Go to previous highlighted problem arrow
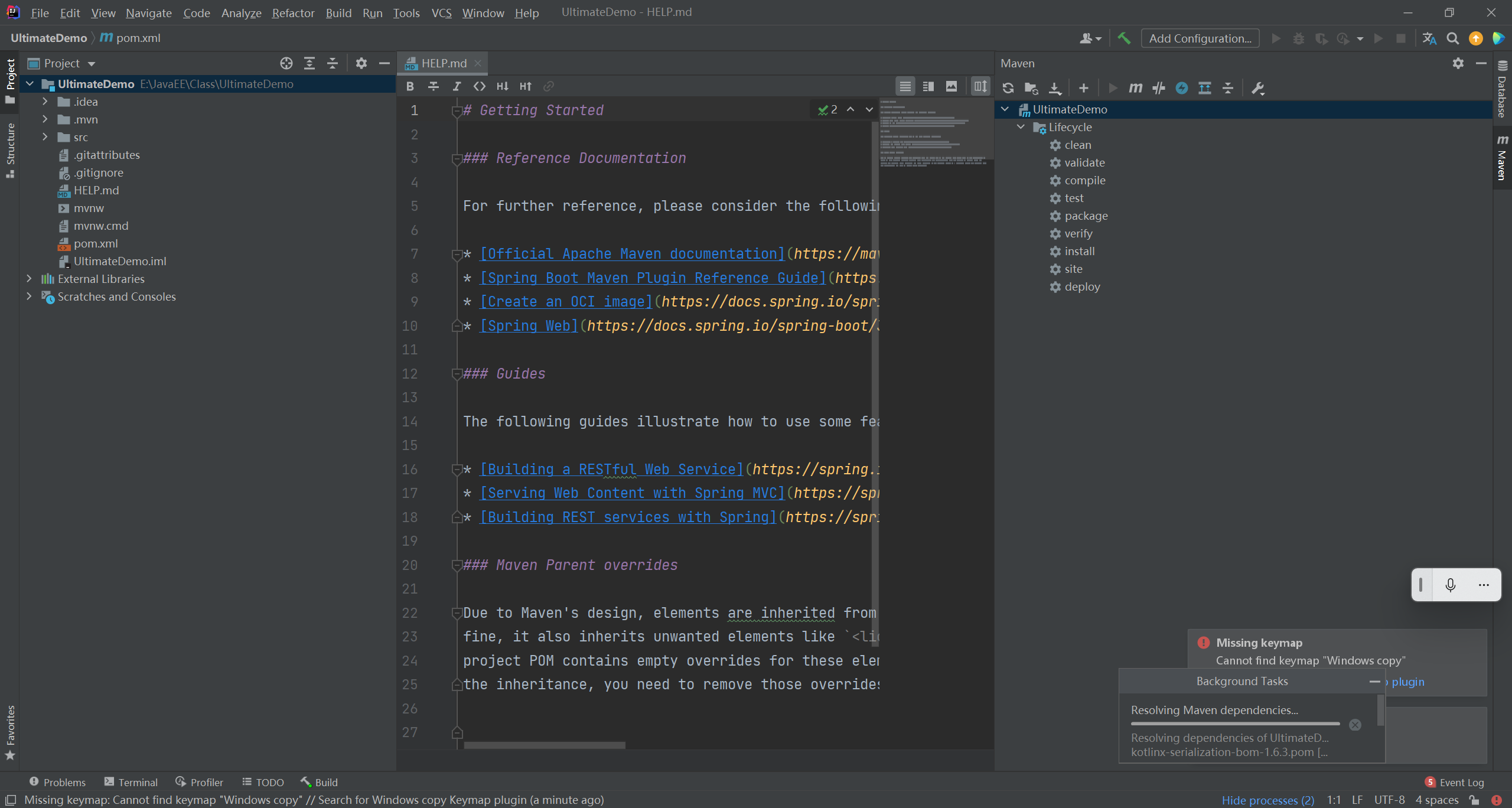 850,110
